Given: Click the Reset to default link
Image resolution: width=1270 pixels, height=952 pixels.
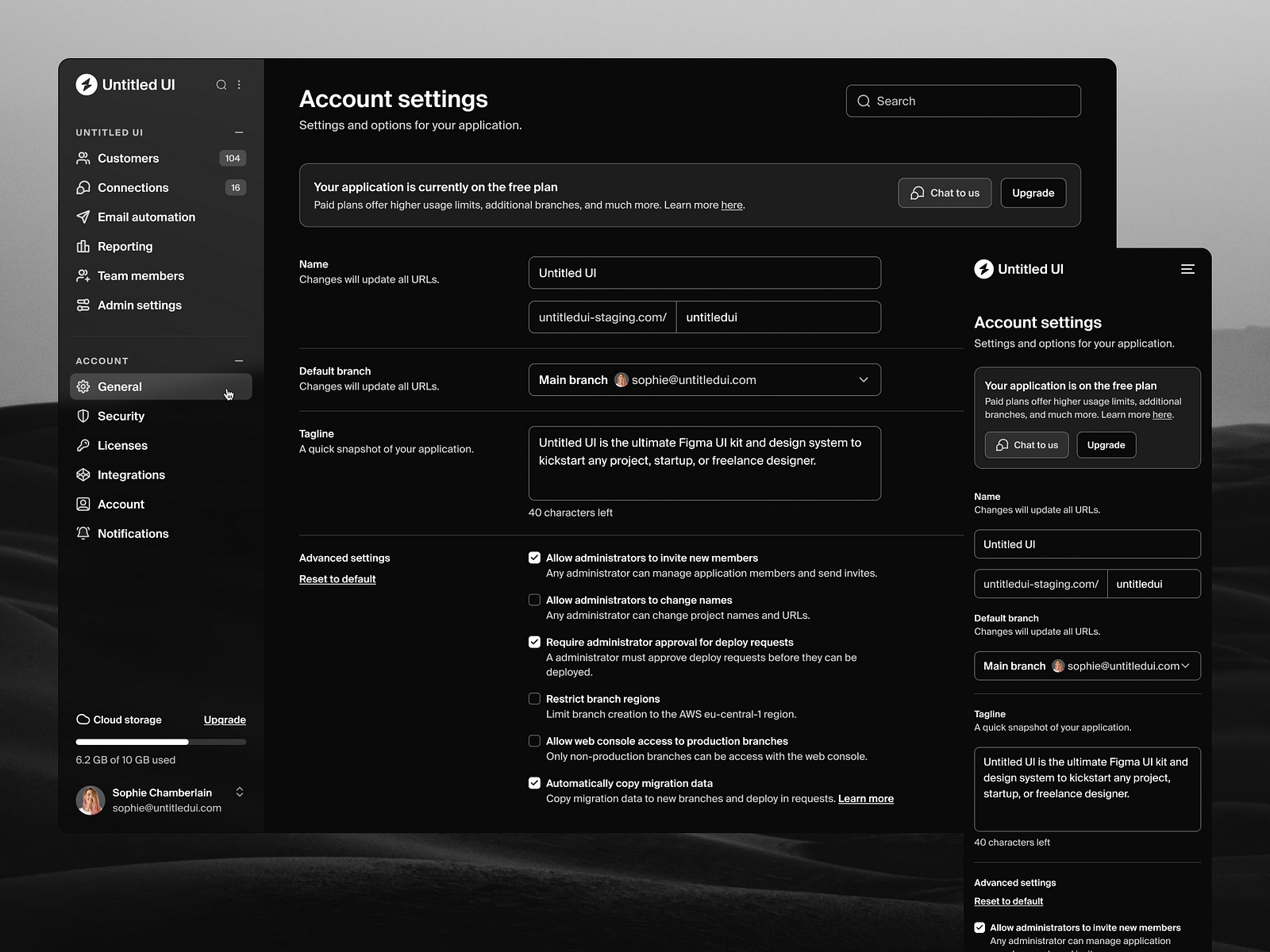Looking at the screenshot, I should coord(337,578).
